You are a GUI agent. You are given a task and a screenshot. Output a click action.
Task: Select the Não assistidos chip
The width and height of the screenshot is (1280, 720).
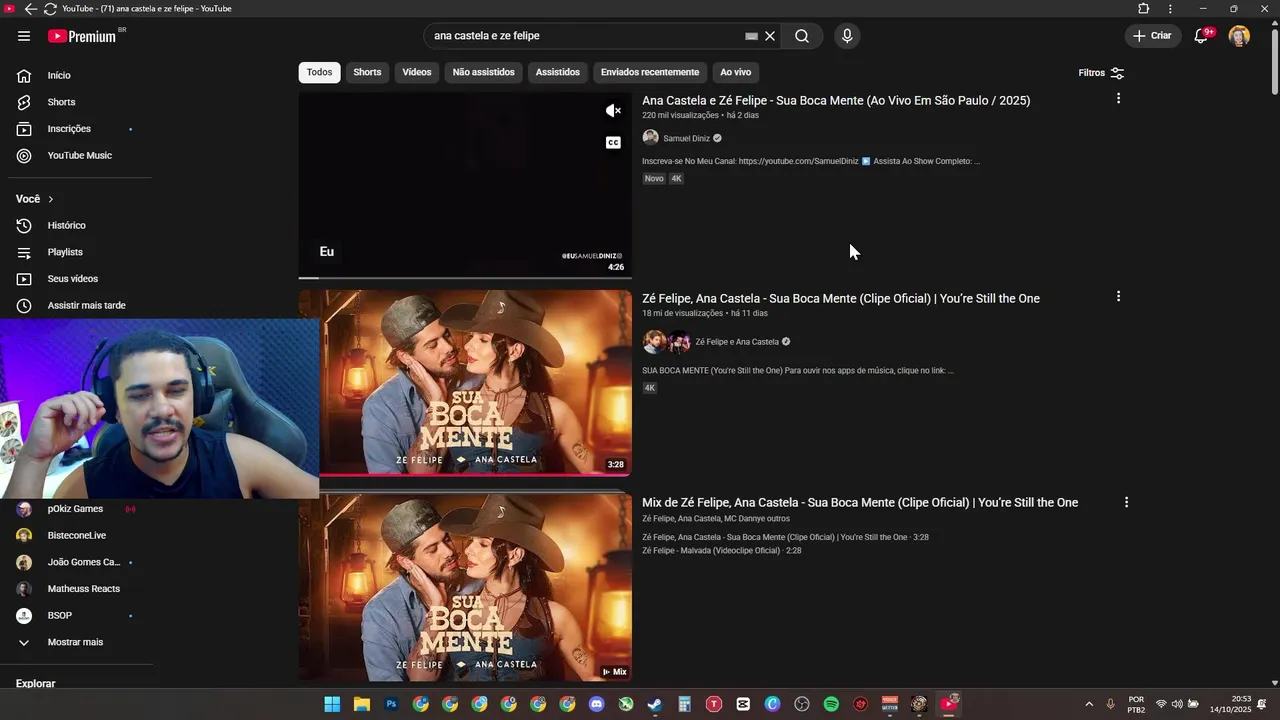pos(484,72)
